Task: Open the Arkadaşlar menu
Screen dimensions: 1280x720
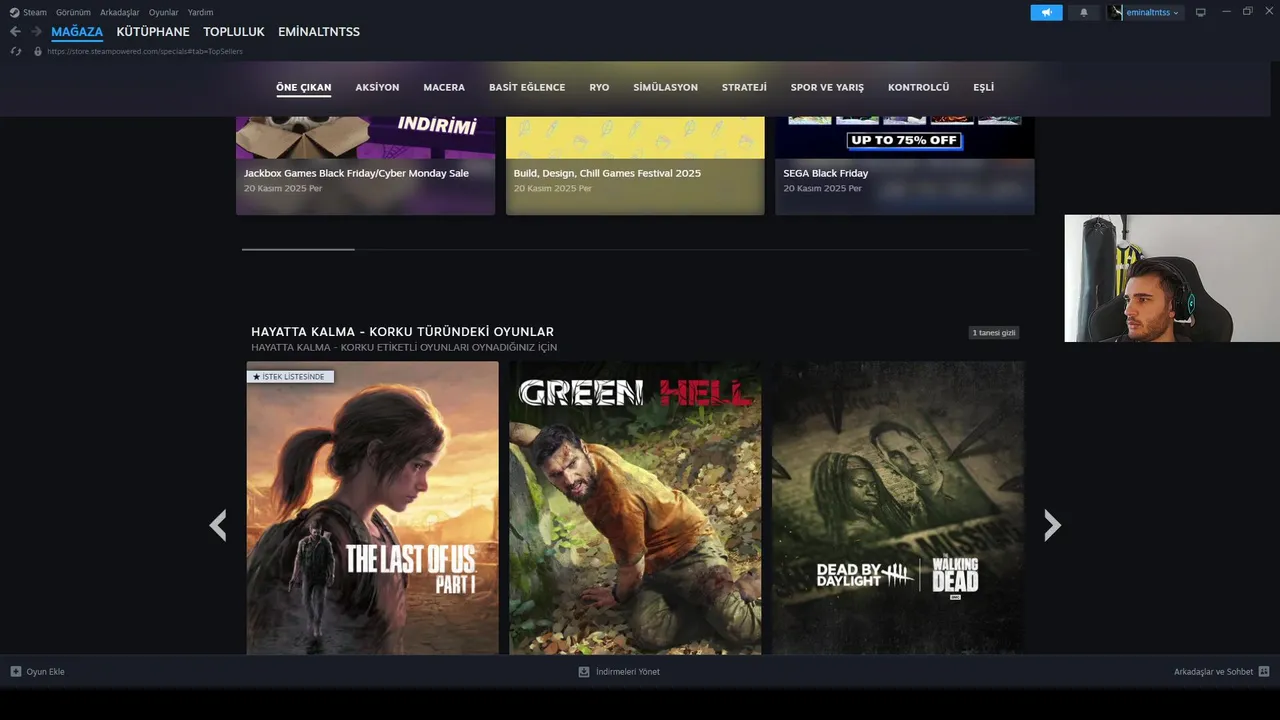Action: (120, 12)
